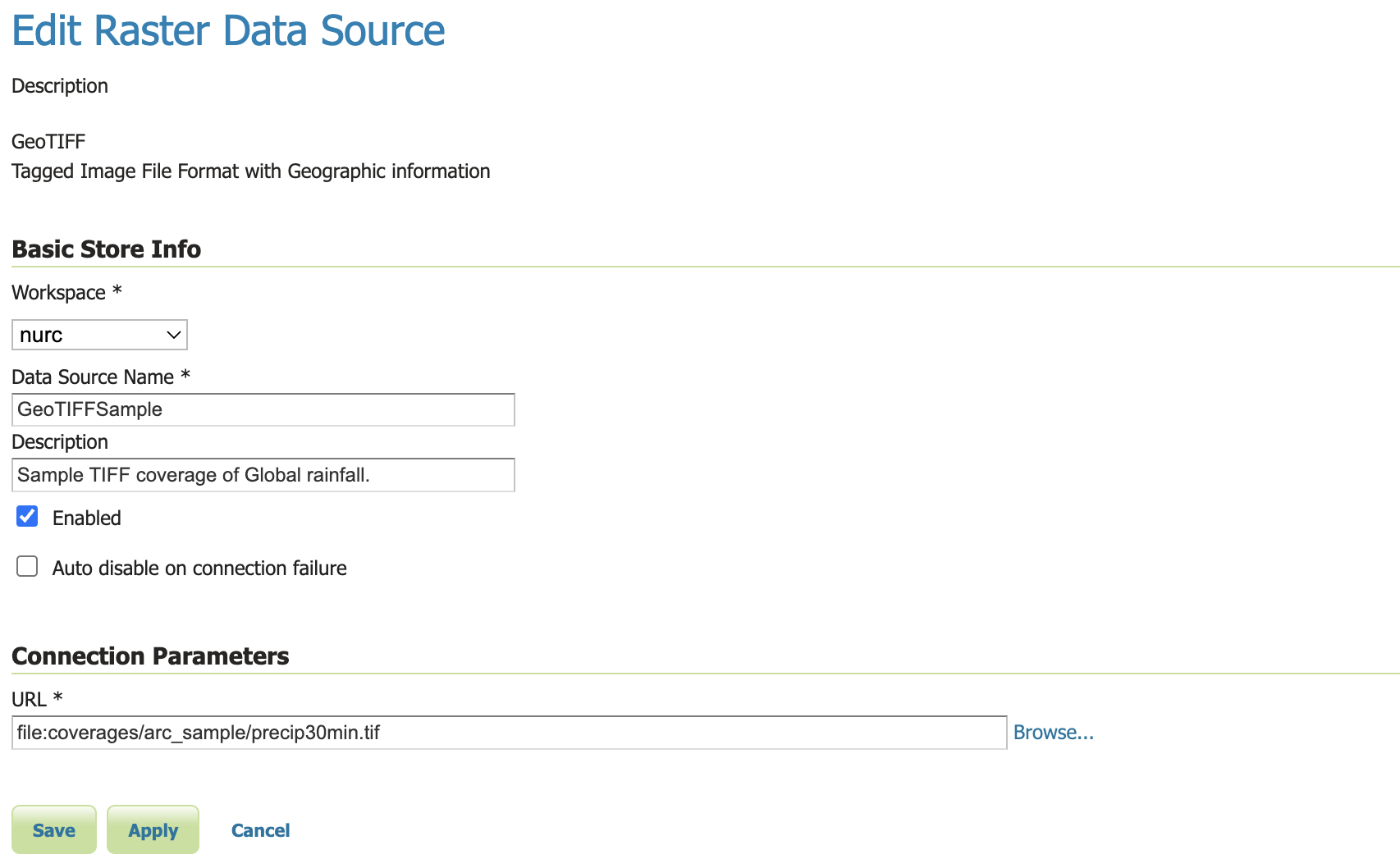Click the 'Basic Store Info' section heading
Image resolution: width=1400 pixels, height=868 pixels.
pos(106,249)
